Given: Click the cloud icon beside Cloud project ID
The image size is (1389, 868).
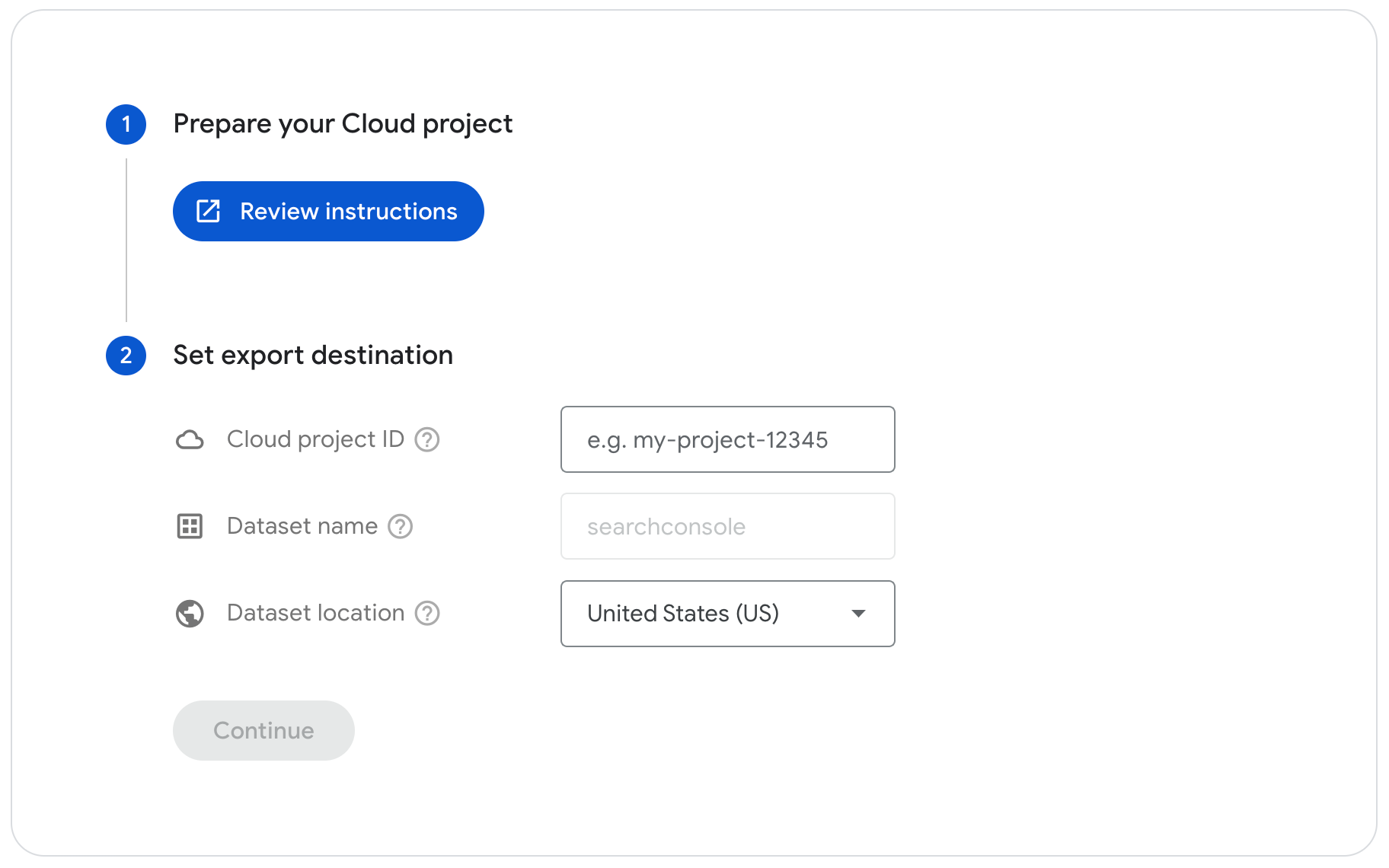Looking at the screenshot, I should (x=191, y=439).
